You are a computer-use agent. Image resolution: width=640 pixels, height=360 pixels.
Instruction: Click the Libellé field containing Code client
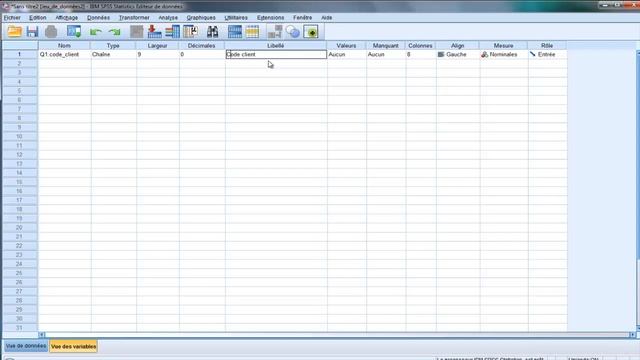point(276,54)
